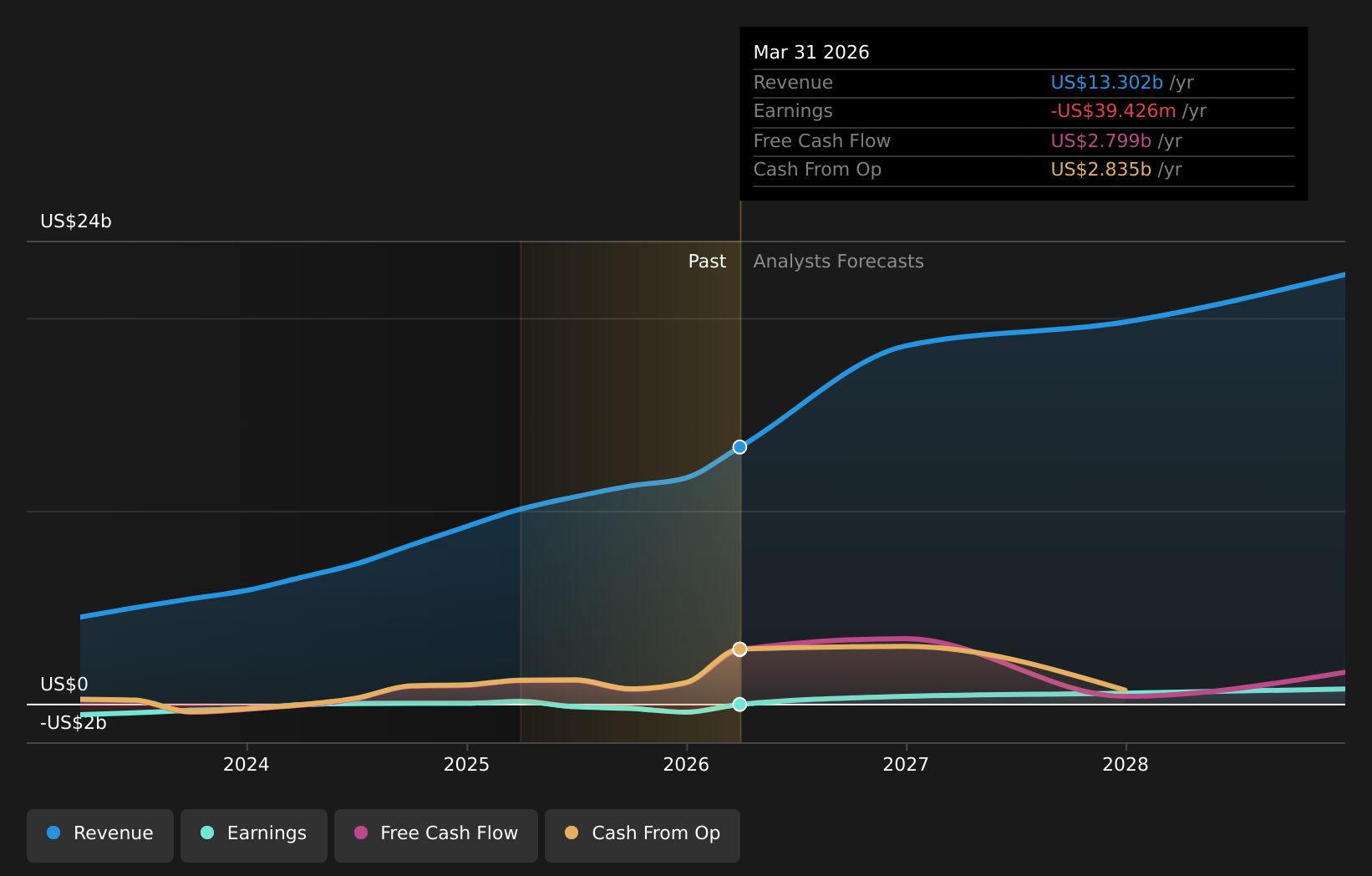Toggle the Revenue legend series
Screen dimensions: 1372x876
100,835
